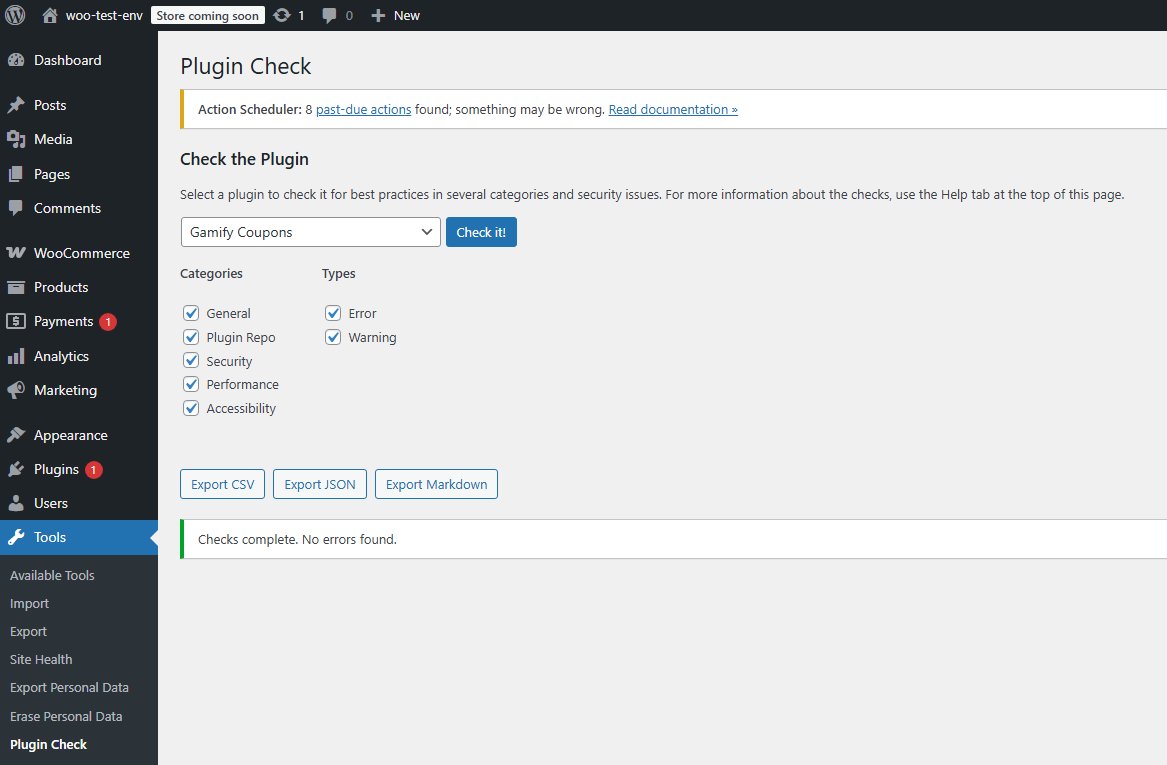Click the WordPress logo icon
Viewport: 1167px width, 765px height.
(x=15, y=15)
